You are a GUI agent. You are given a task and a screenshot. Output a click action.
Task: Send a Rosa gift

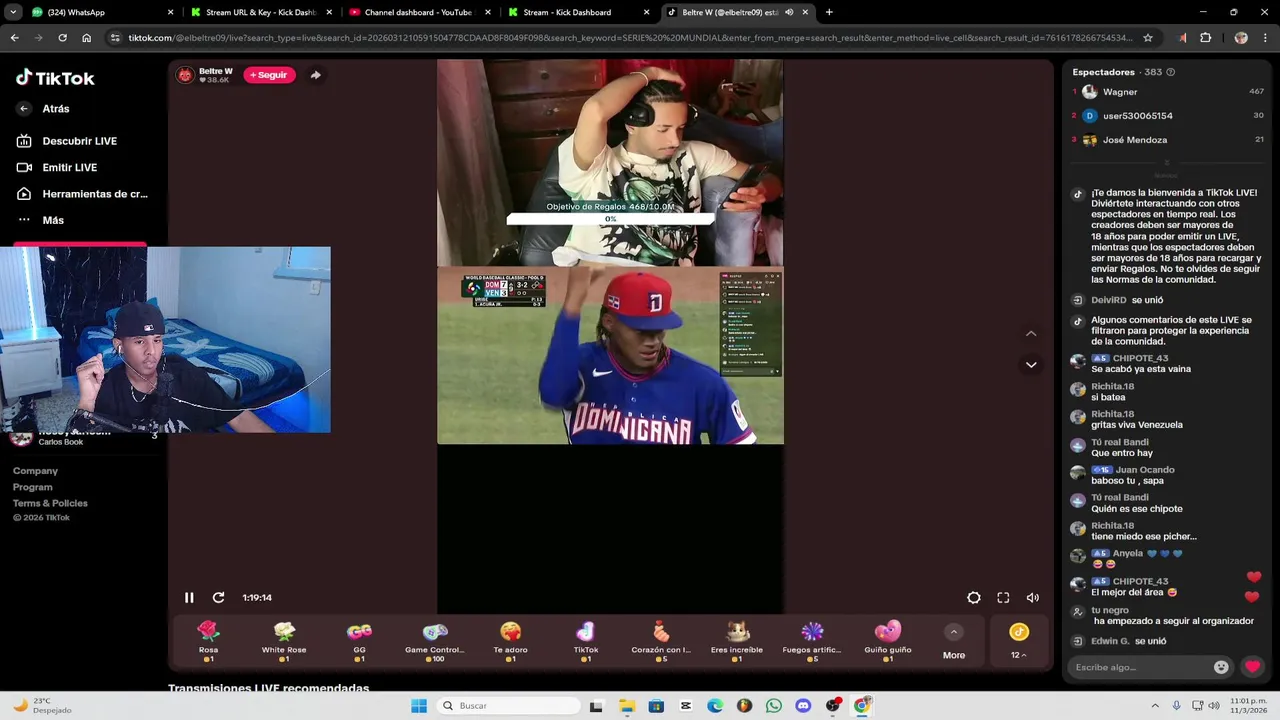(208, 641)
